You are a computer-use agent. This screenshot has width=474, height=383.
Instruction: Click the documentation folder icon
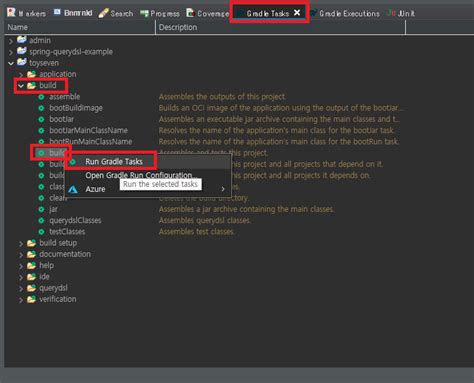point(32,254)
